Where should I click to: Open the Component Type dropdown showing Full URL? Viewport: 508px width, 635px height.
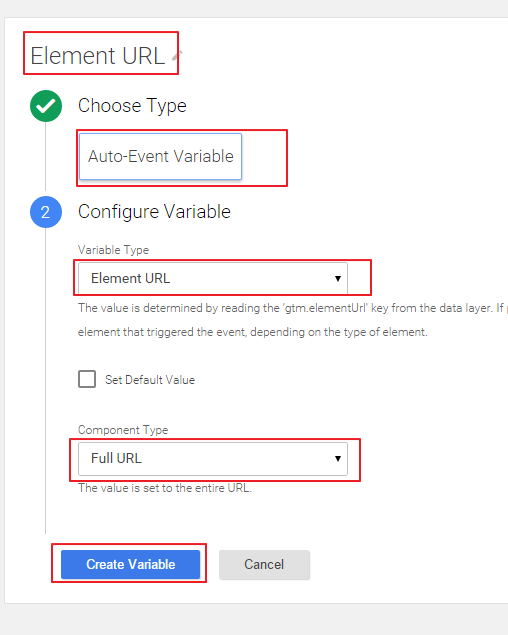[213, 458]
